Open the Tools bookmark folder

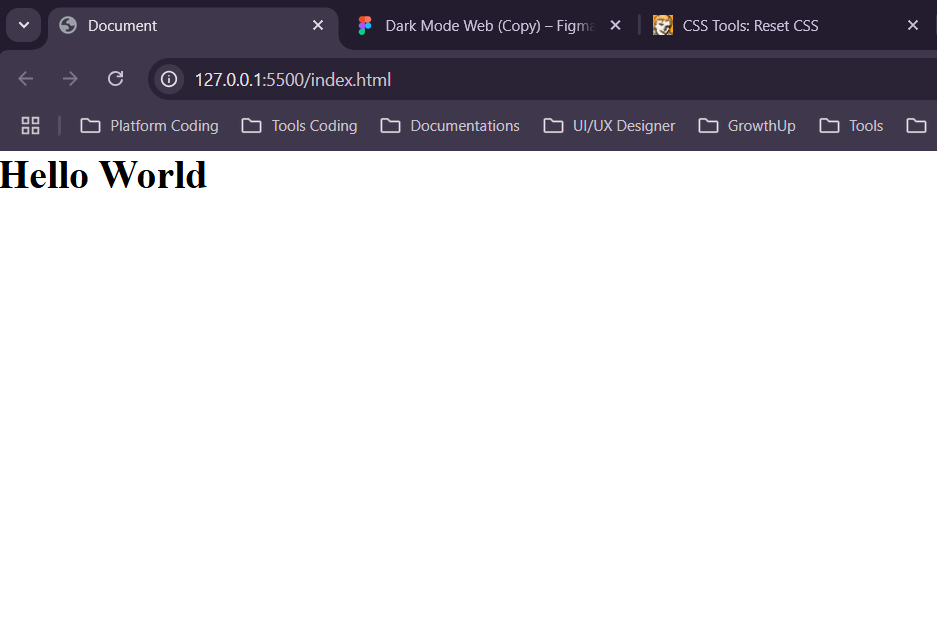852,125
